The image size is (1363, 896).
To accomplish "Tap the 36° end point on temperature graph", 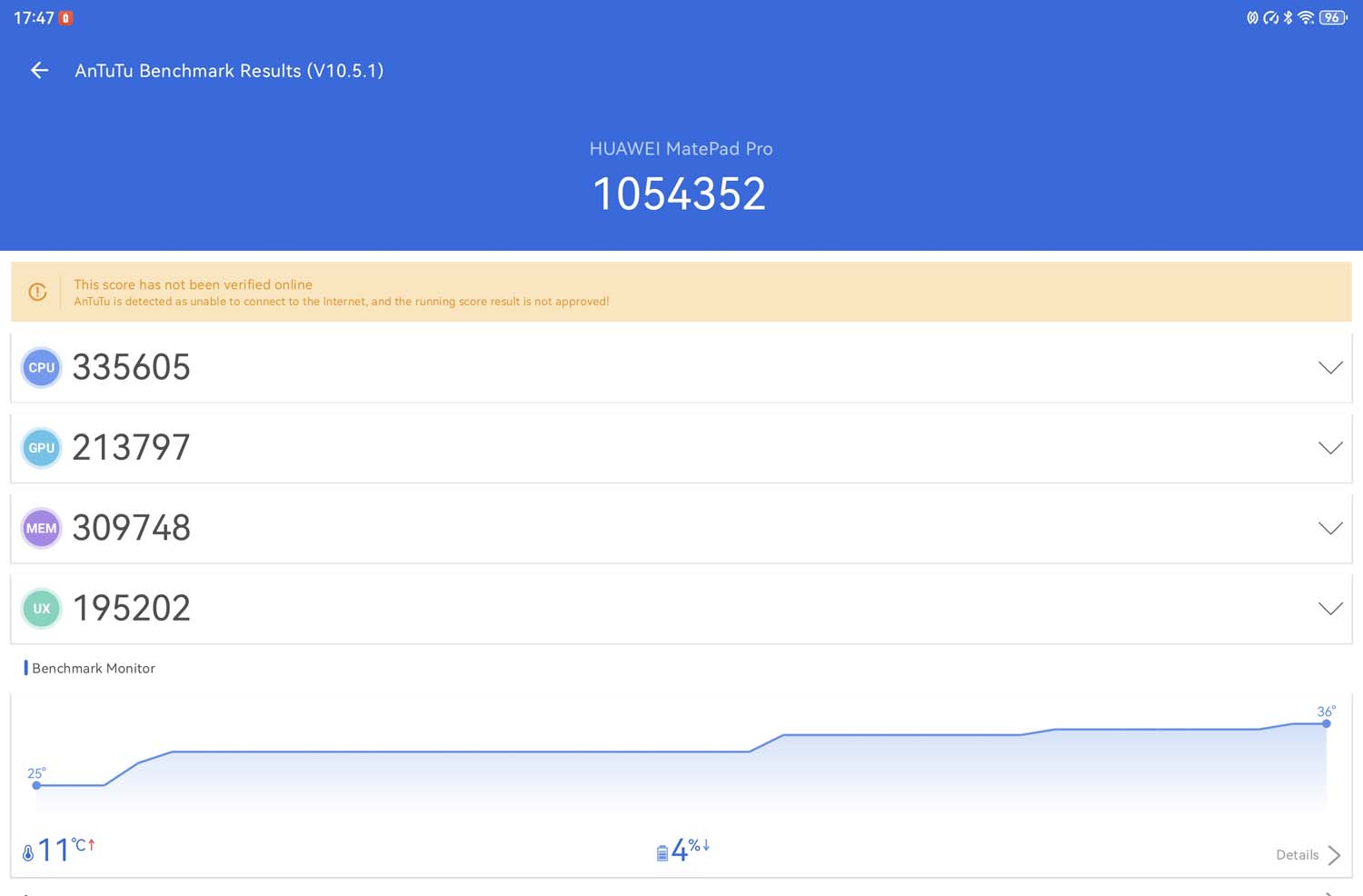I will (1327, 723).
